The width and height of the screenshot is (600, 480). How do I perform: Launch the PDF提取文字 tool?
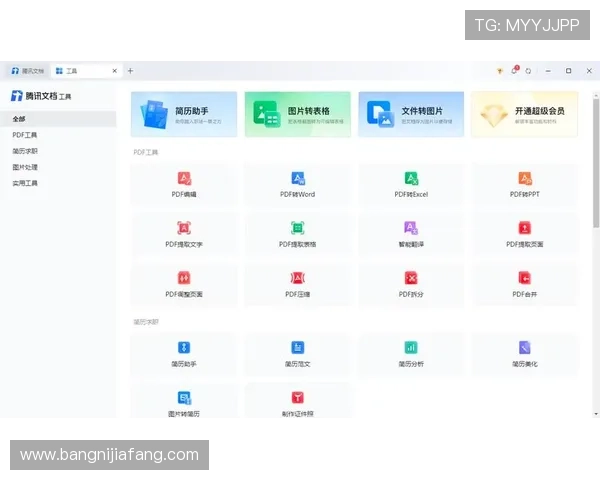(184, 235)
